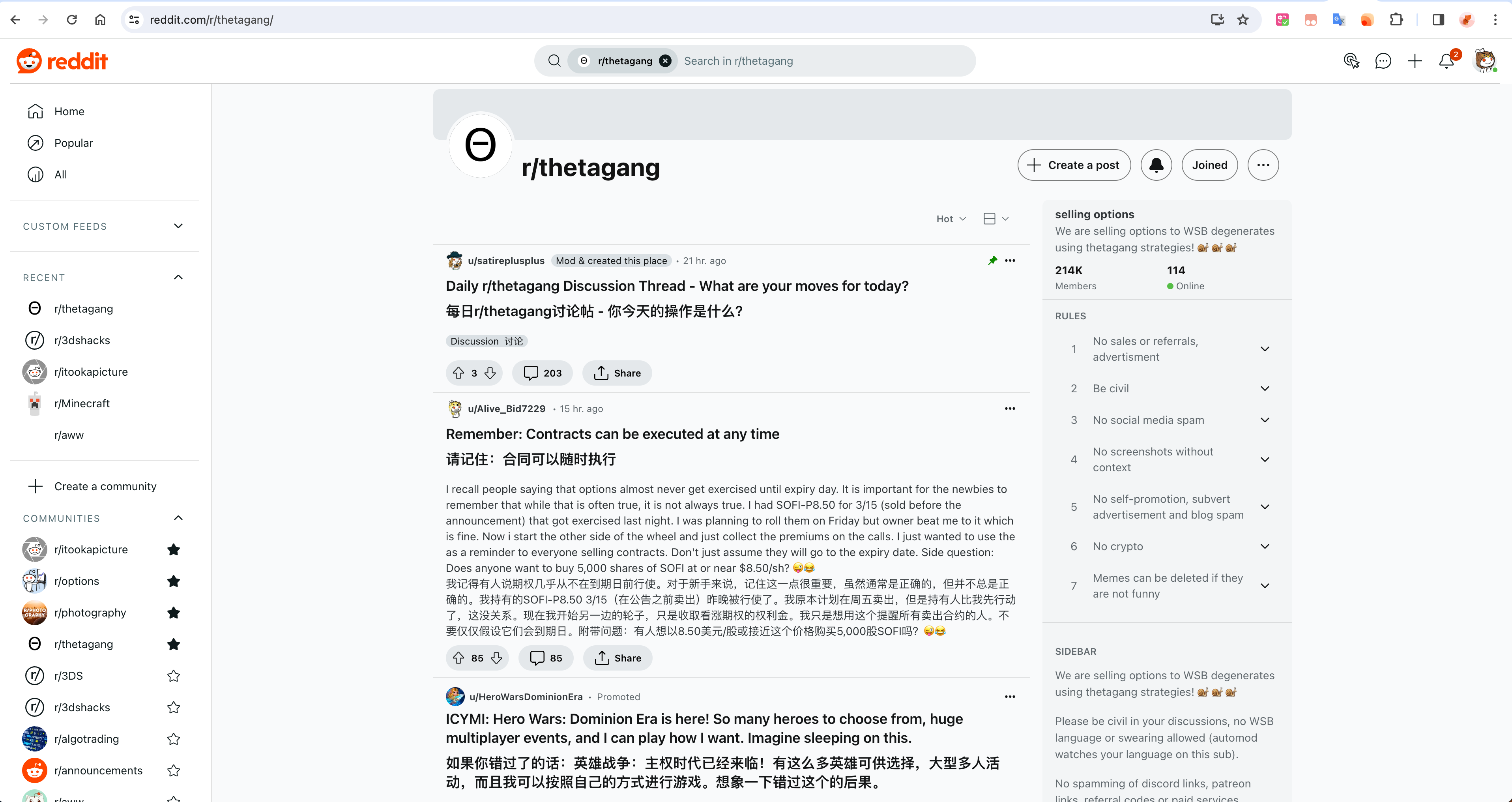
Task: Upvote the Contracts can be executed post
Action: click(458, 658)
